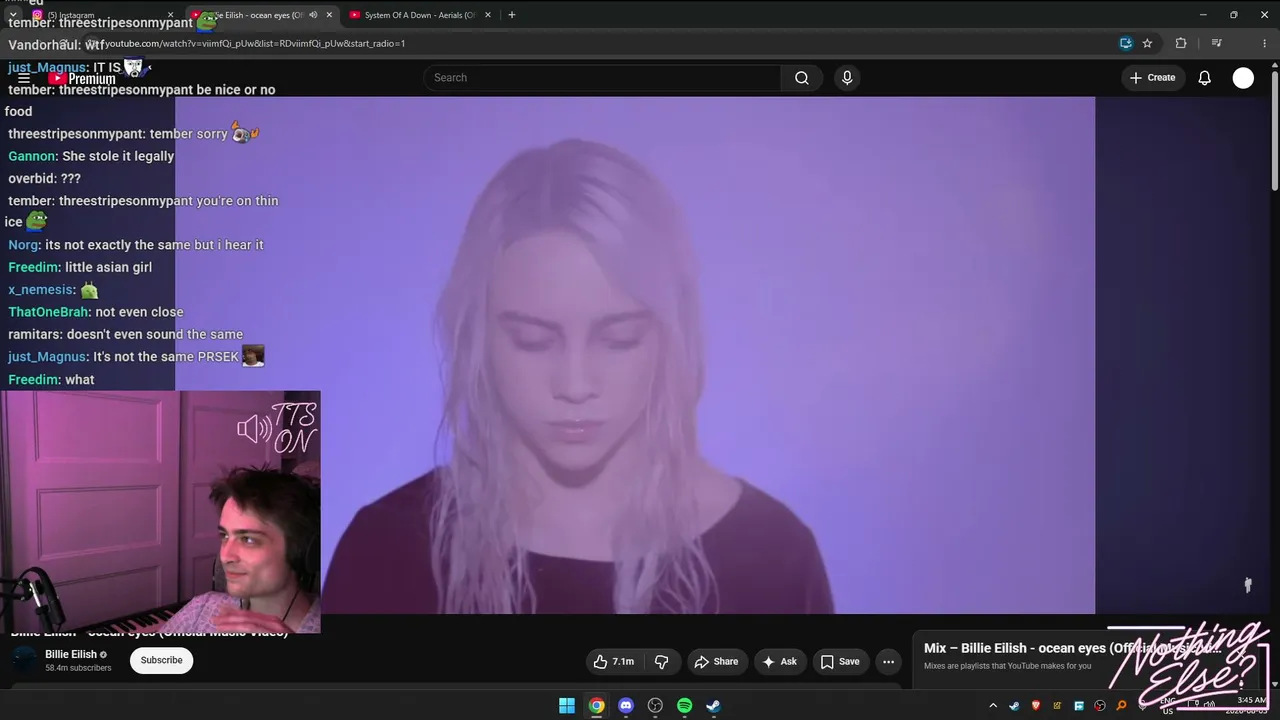Click the Subscribe button
Viewport: 1280px width, 720px height.
[x=161, y=660]
